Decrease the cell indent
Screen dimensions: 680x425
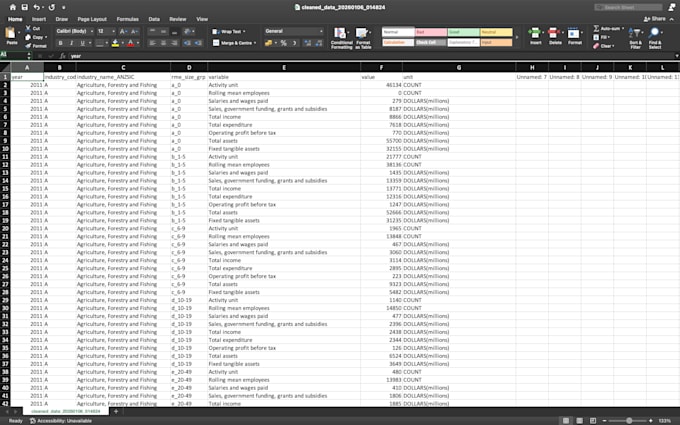tap(187, 43)
